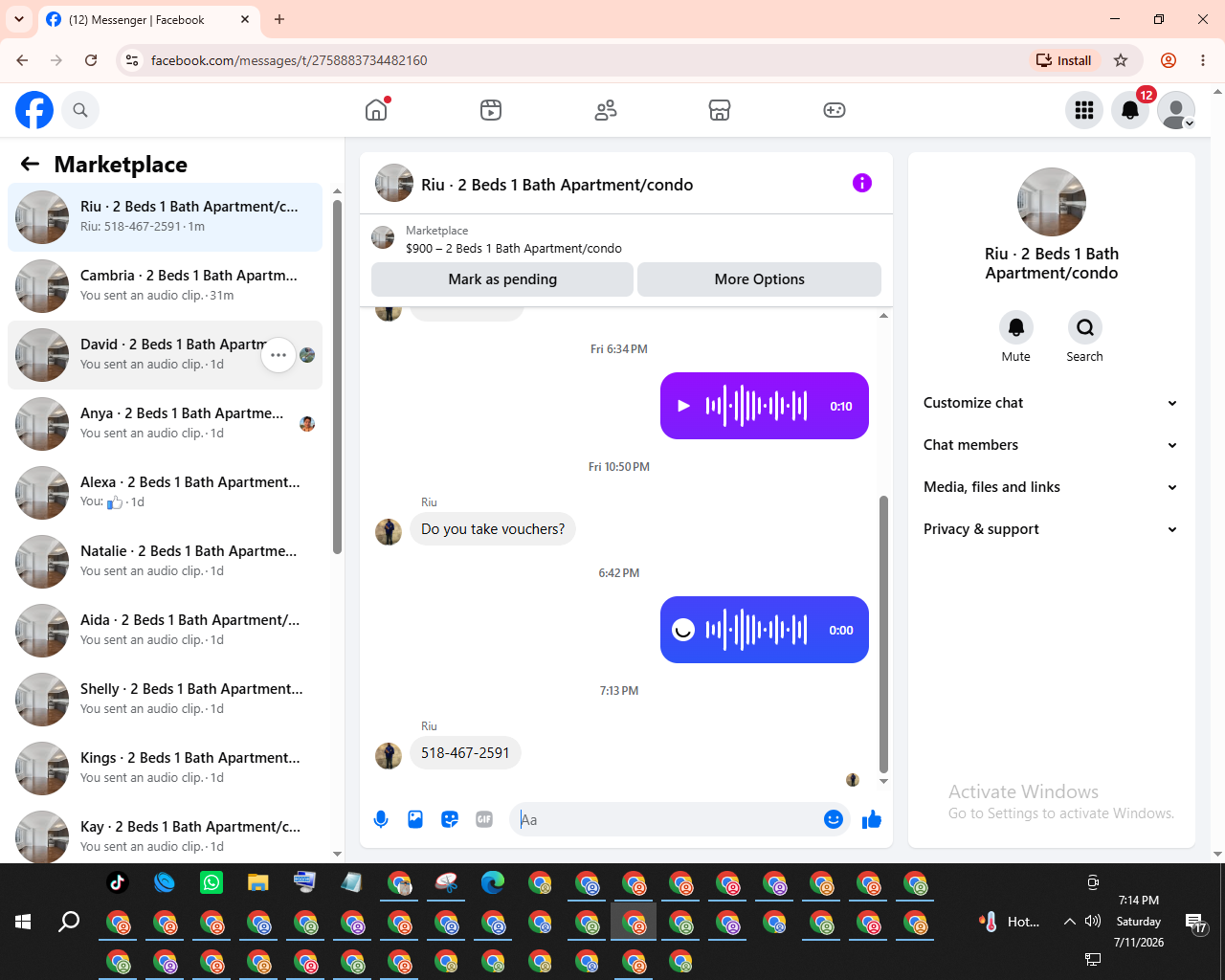
Task: Open the Marketplace storefront icon
Action: coord(720,110)
